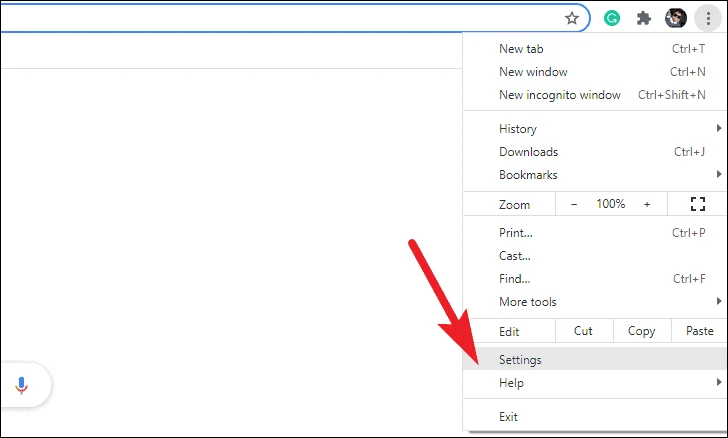
Task: Choose Exit to quit Chrome
Action: click(595, 417)
